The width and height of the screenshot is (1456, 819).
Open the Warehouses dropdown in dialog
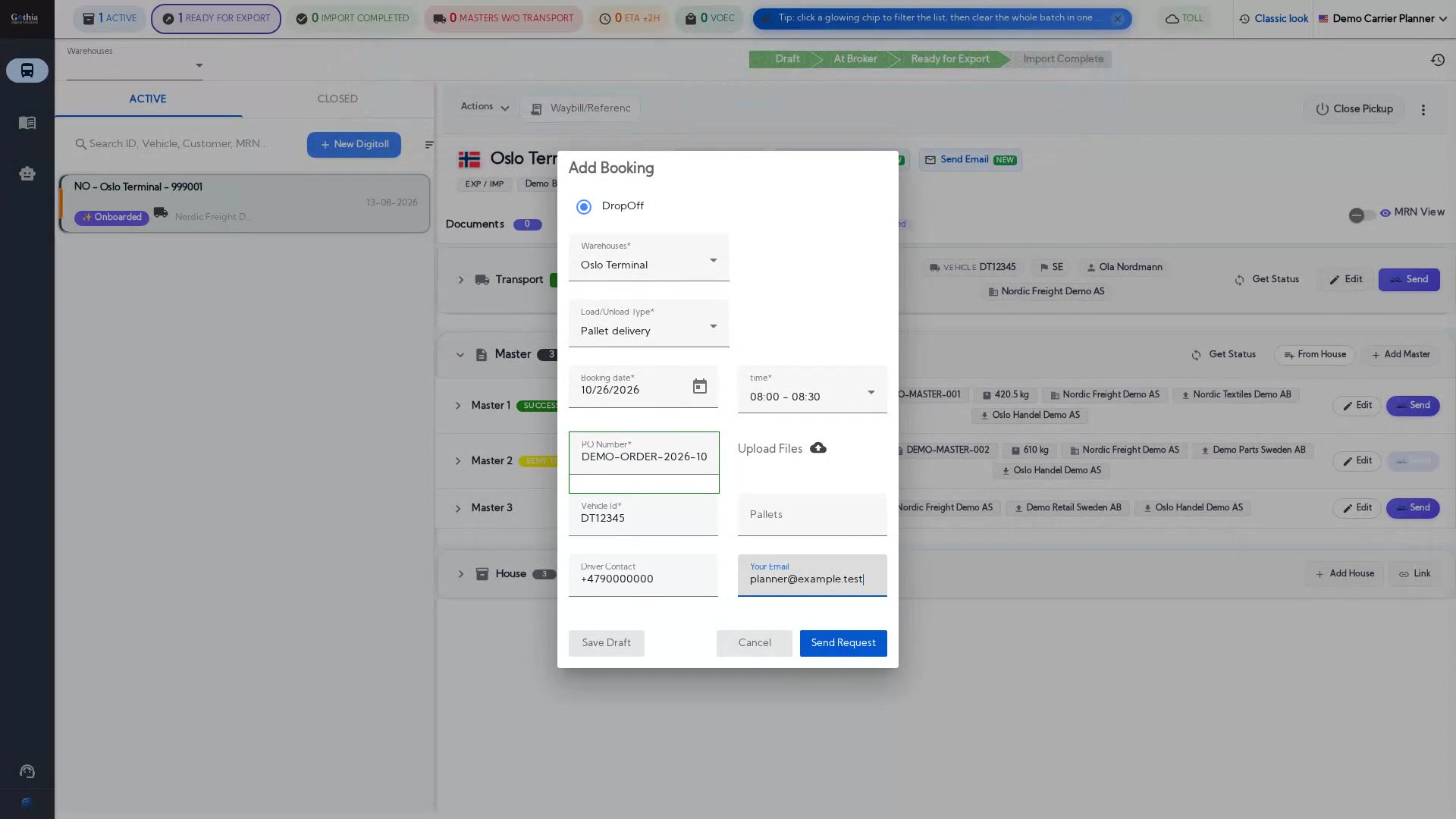tap(649, 258)
